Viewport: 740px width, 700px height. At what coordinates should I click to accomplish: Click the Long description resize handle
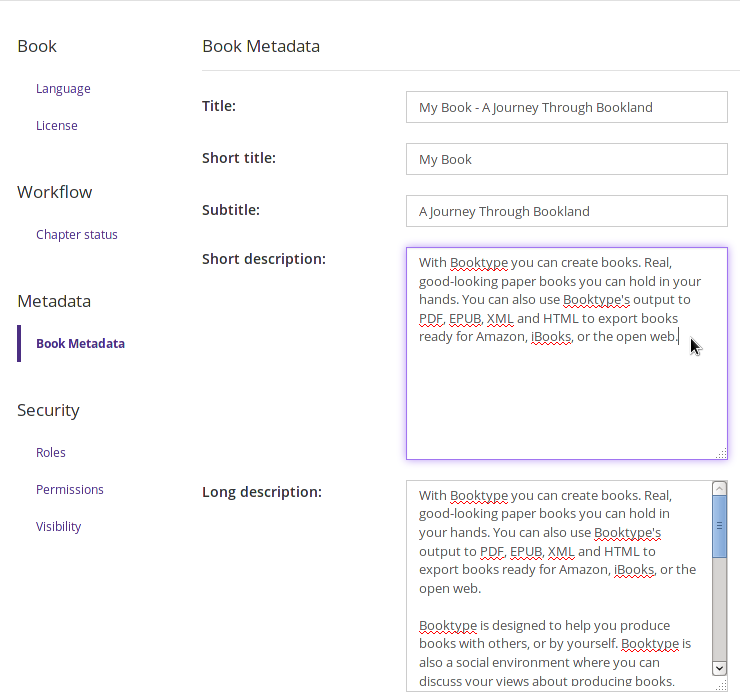pos(721,686)
